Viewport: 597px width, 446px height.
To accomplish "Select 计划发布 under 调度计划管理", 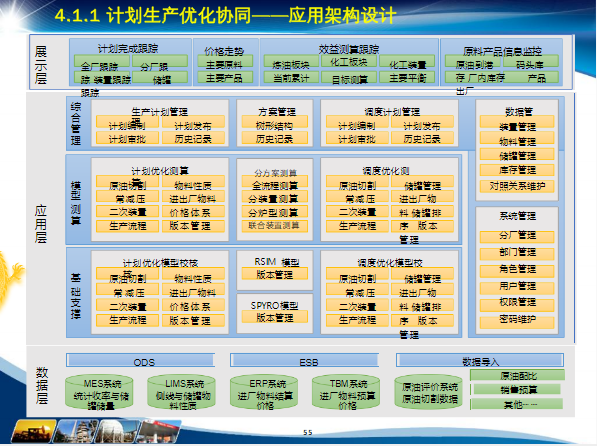I will point(422,121).
